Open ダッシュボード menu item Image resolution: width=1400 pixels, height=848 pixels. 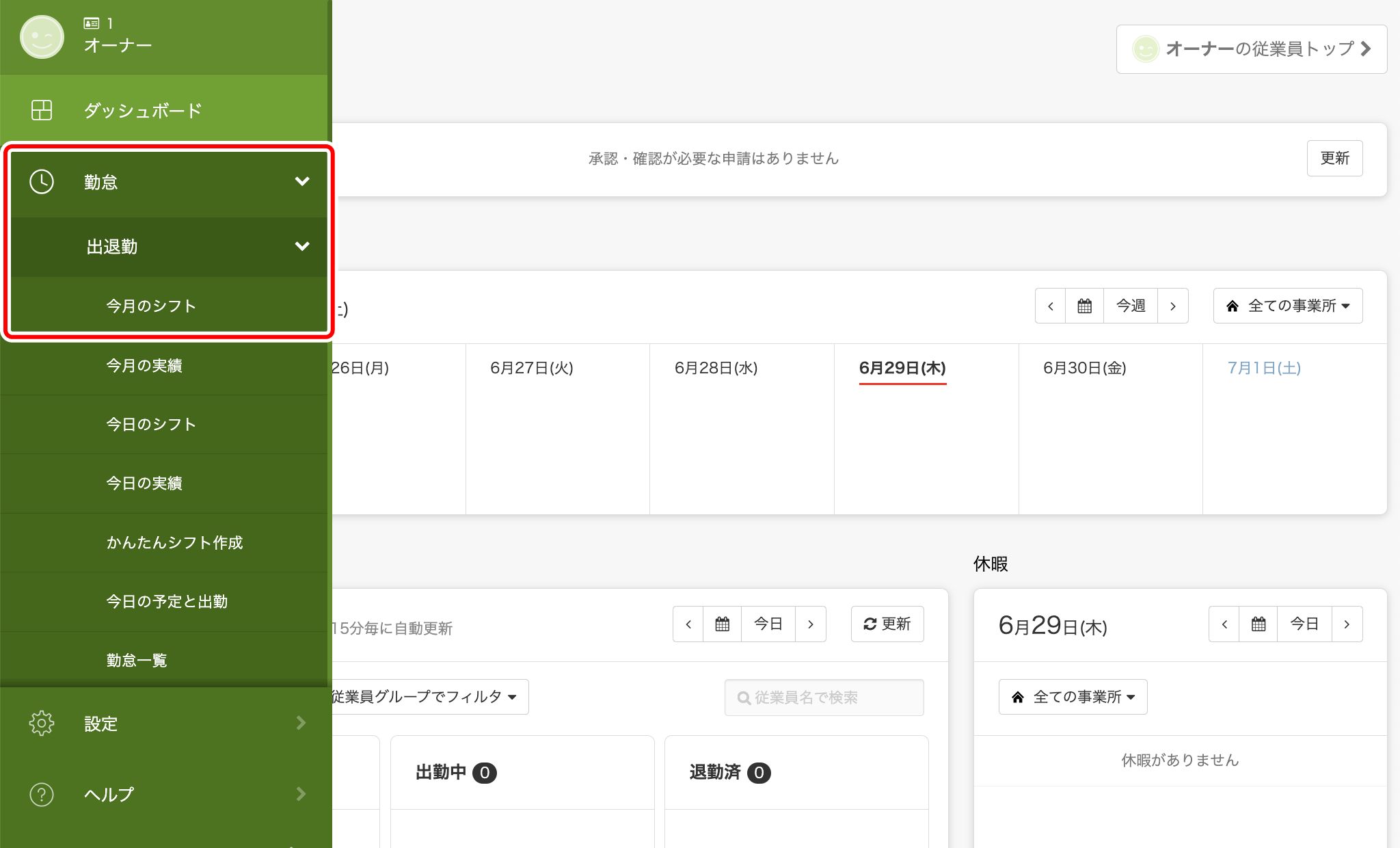tap(164, 110)
